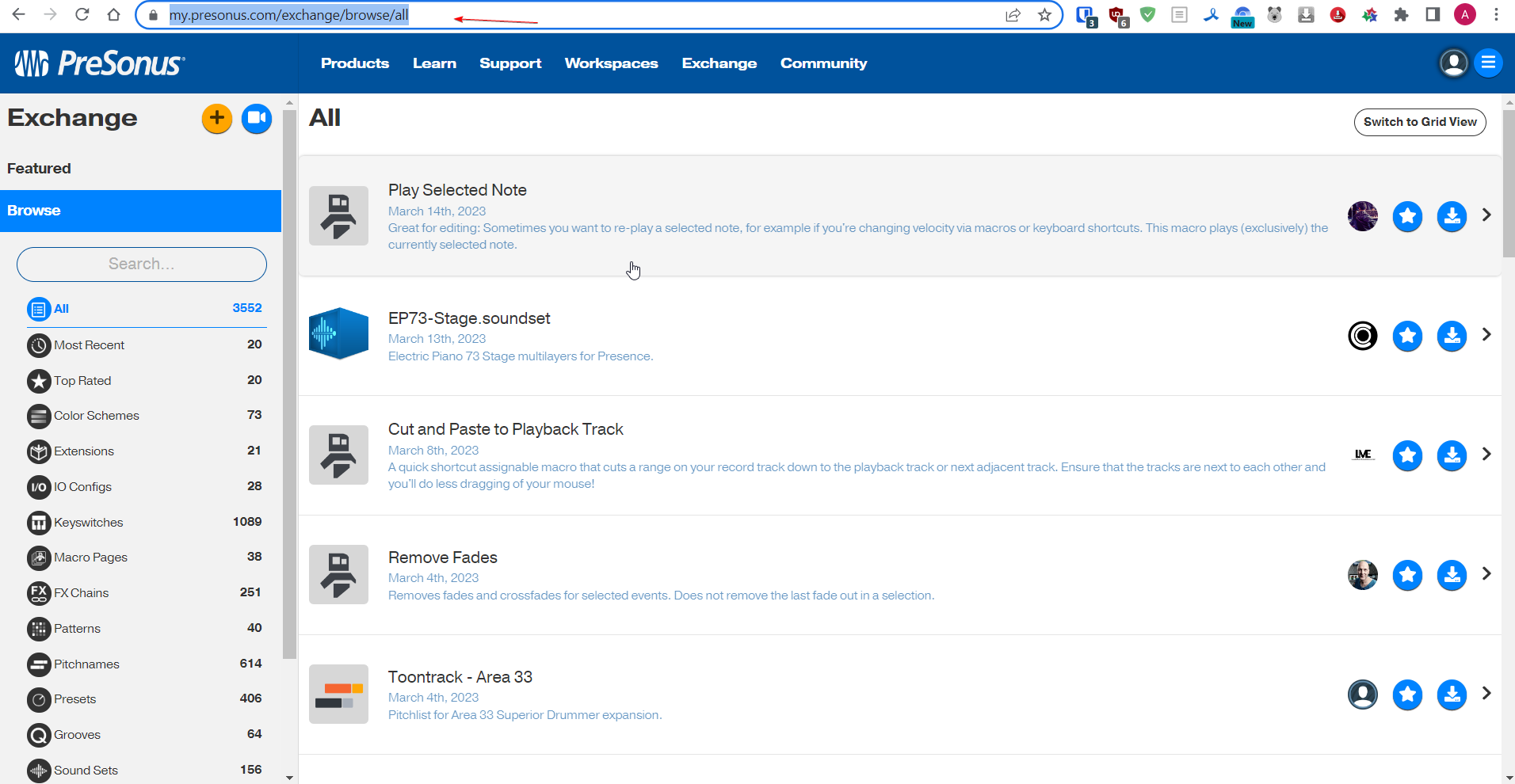The height and width of the screenshot is (784, 1515).
Task: Open the Patterns category icon
Action: 39,629
